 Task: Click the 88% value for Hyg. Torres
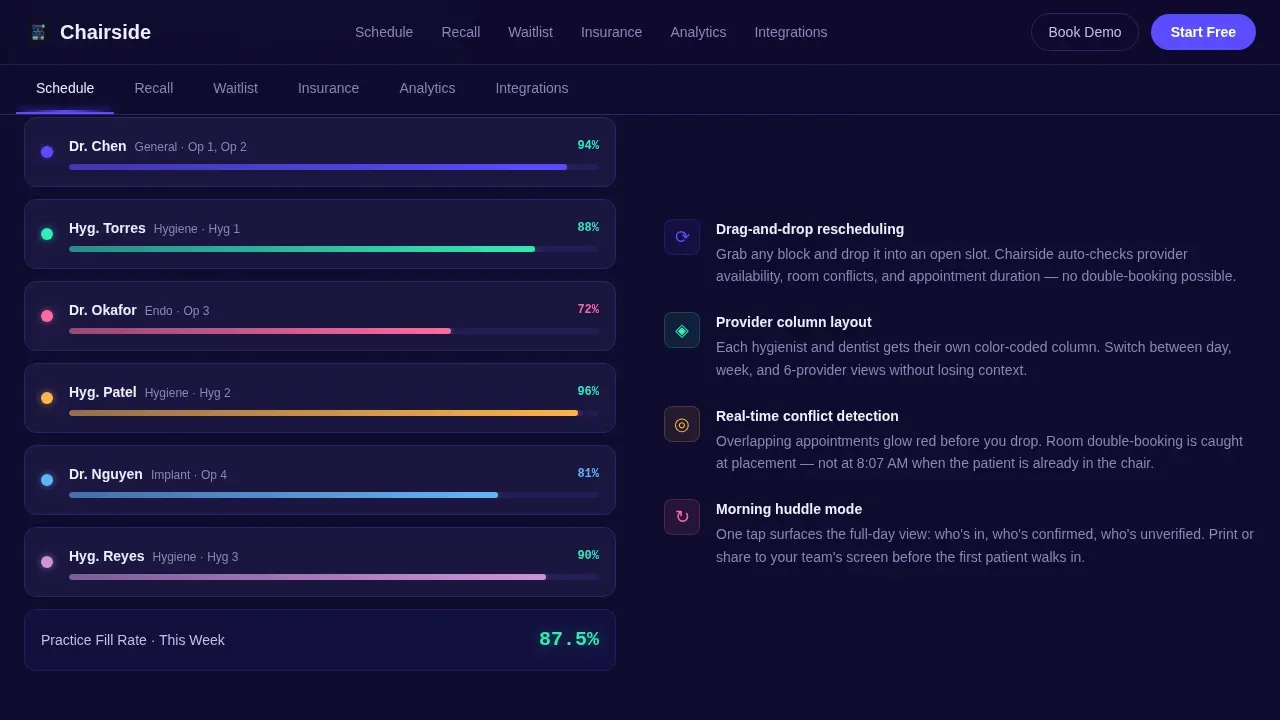pyautogui.click(x=588, y=227)
